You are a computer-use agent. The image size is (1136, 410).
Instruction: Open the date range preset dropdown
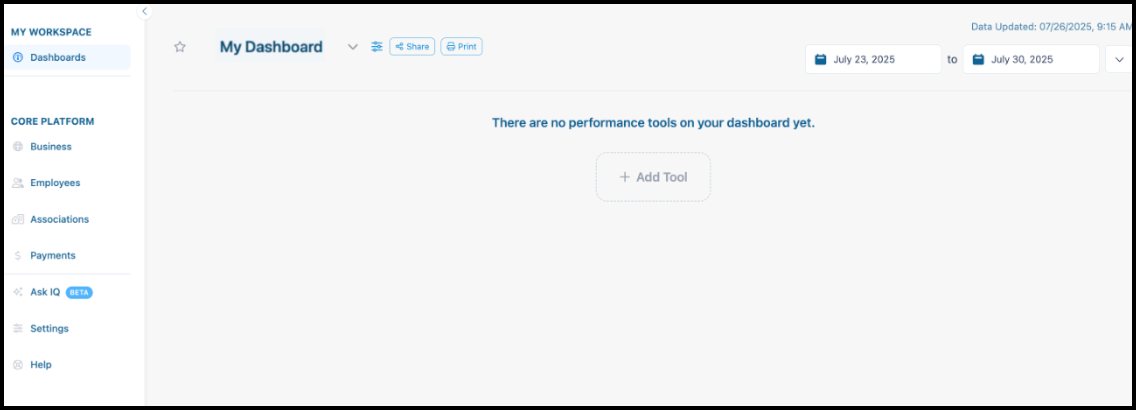1118,60
